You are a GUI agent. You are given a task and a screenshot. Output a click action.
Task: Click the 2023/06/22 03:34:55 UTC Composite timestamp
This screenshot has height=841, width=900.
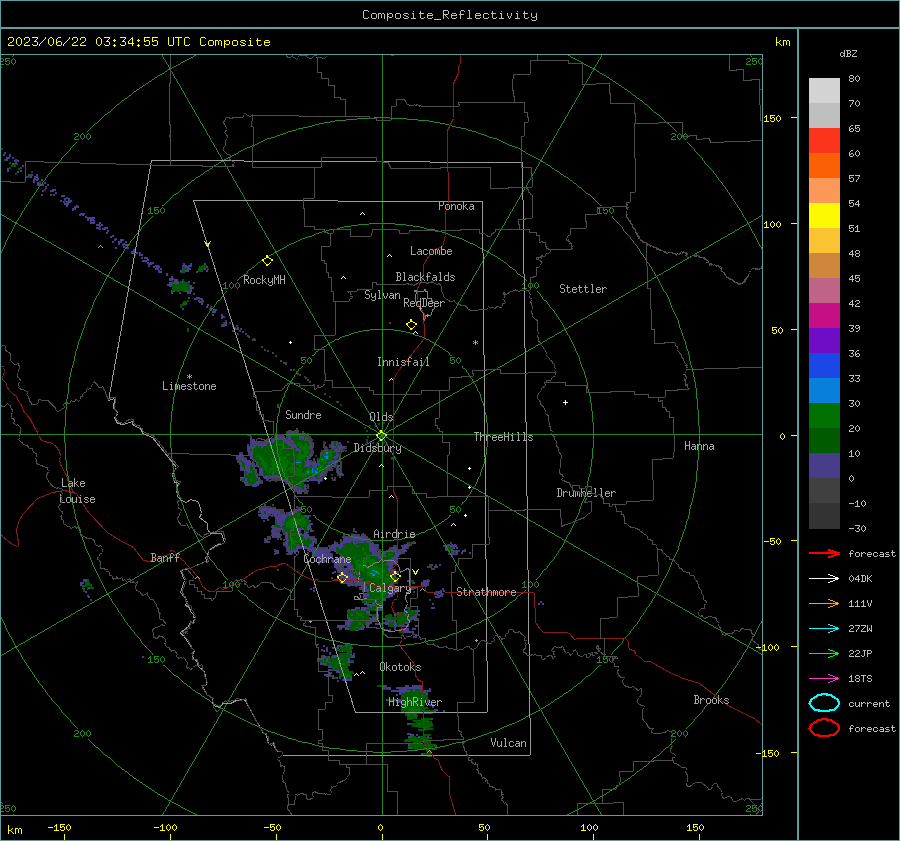tap(138, 42)
